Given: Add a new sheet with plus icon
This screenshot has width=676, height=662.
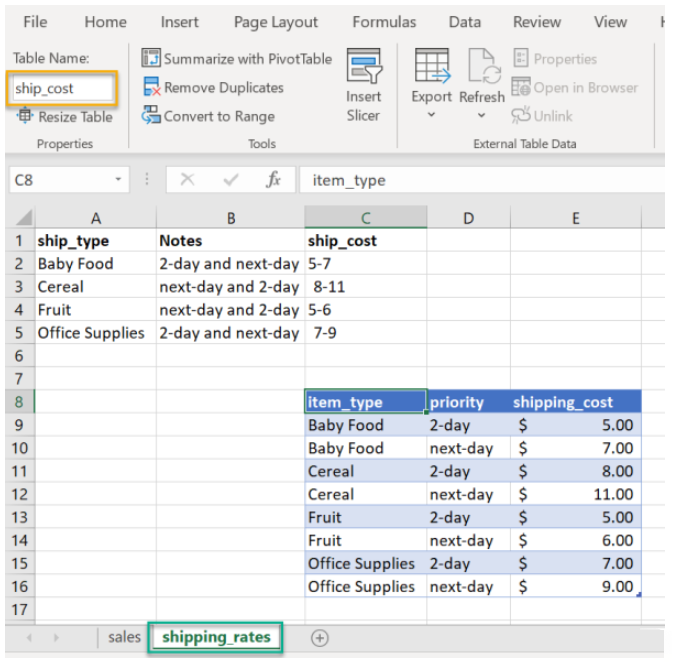Looking at the screenshot, I should (x=319, y=638).
